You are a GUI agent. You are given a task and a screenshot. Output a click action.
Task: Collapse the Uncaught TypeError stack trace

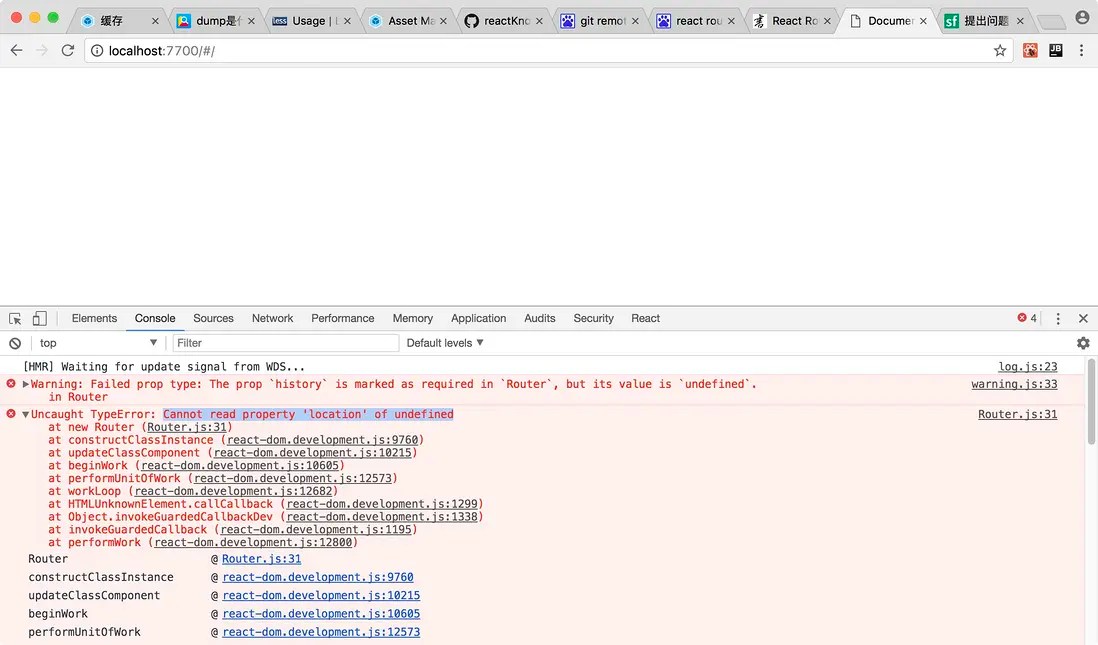click(24, 413)
